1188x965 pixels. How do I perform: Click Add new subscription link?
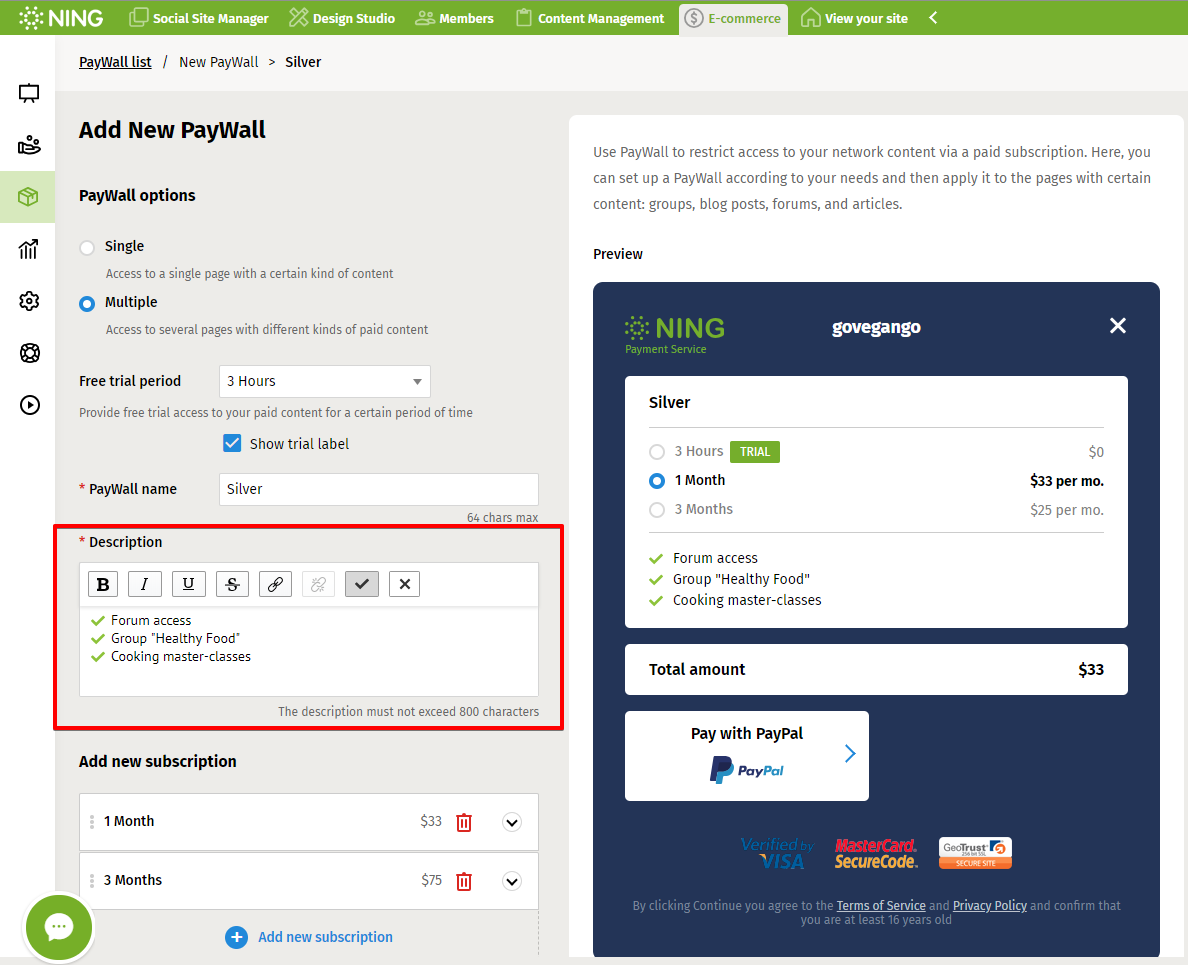(324, 937)
